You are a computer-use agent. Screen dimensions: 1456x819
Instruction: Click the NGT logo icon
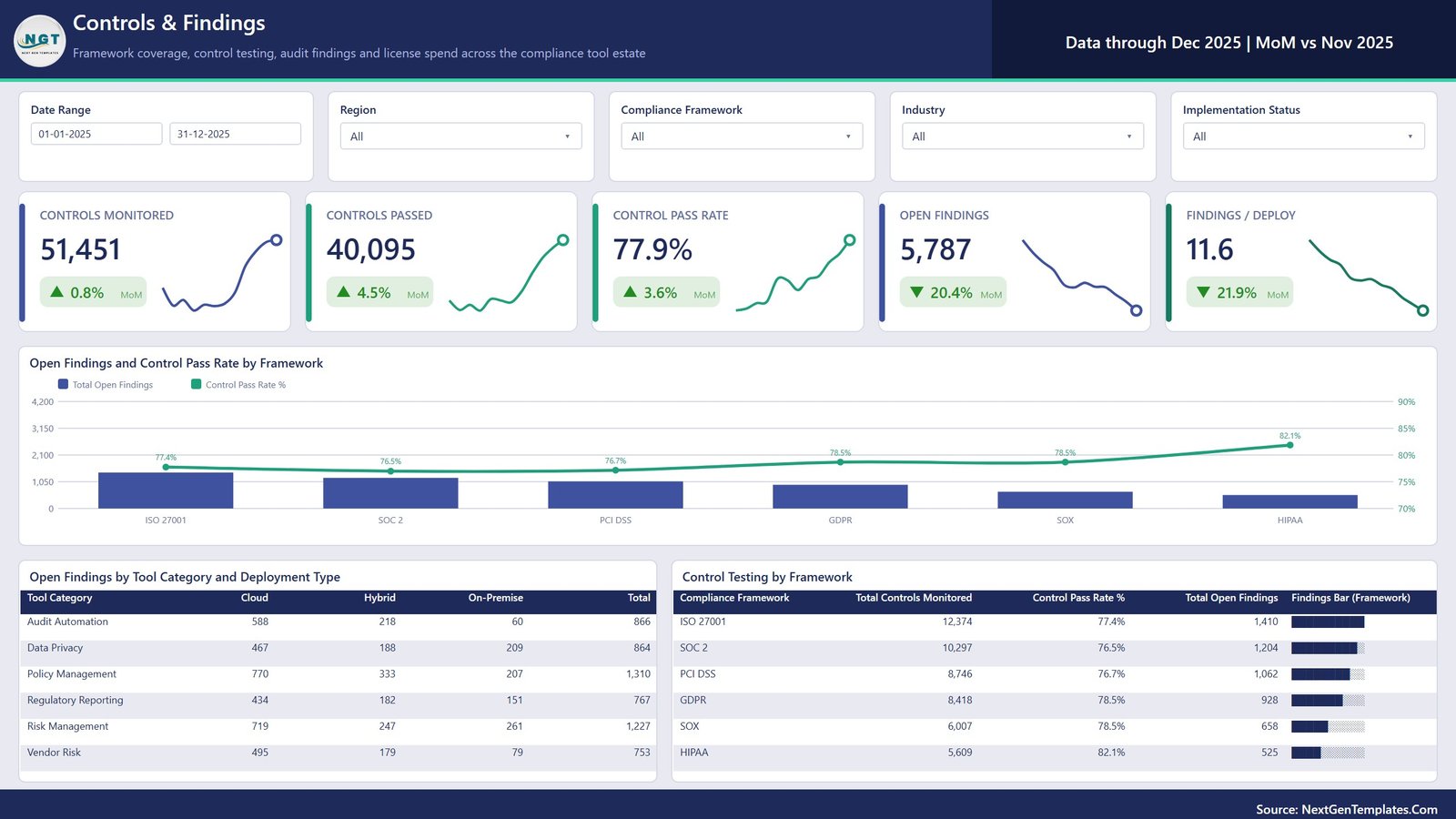pyautogui.click(x=40, y=41)
